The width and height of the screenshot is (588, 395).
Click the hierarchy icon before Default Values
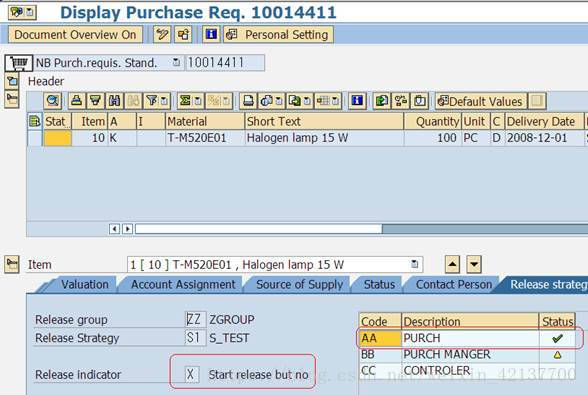tap(400, 101)
